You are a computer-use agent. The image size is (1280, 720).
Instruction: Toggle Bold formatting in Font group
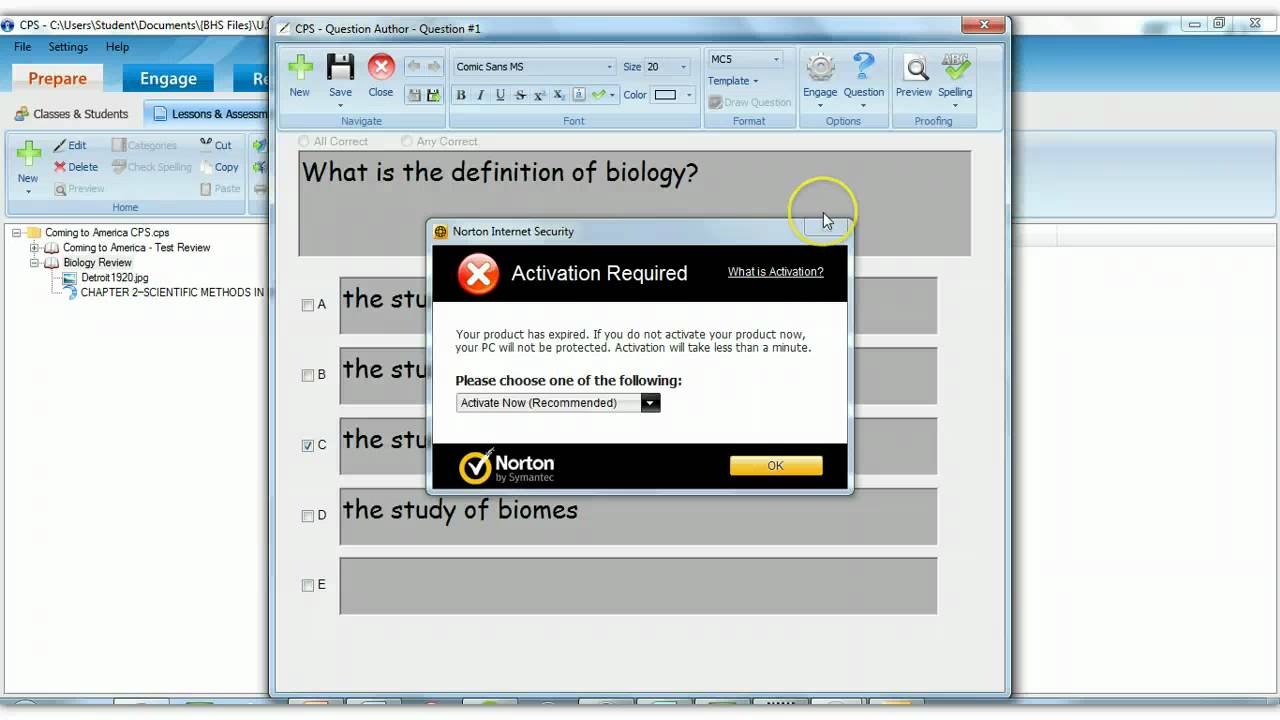pos(461,95)
